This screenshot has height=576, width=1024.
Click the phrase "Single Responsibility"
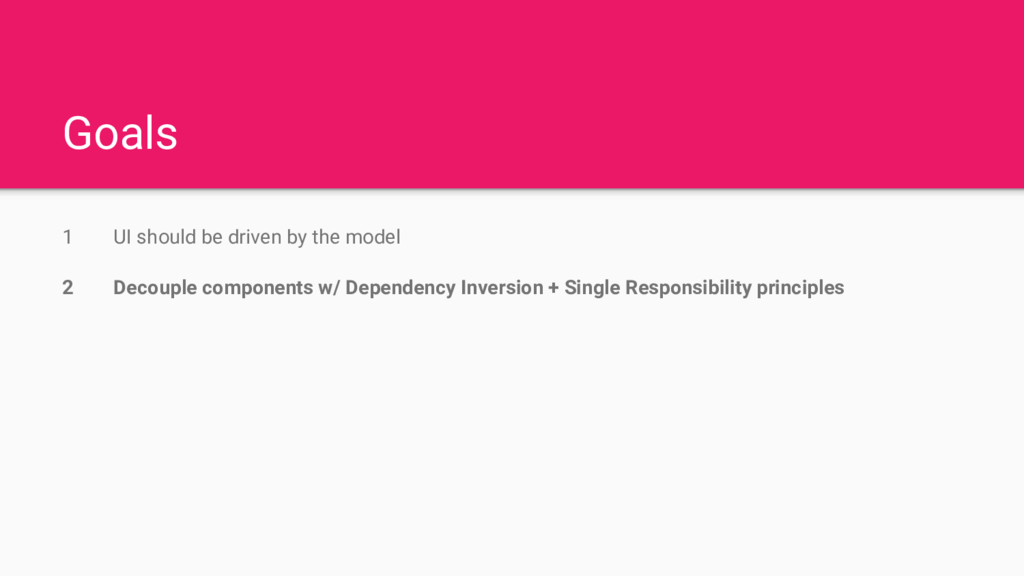click(x=658, y=288)
